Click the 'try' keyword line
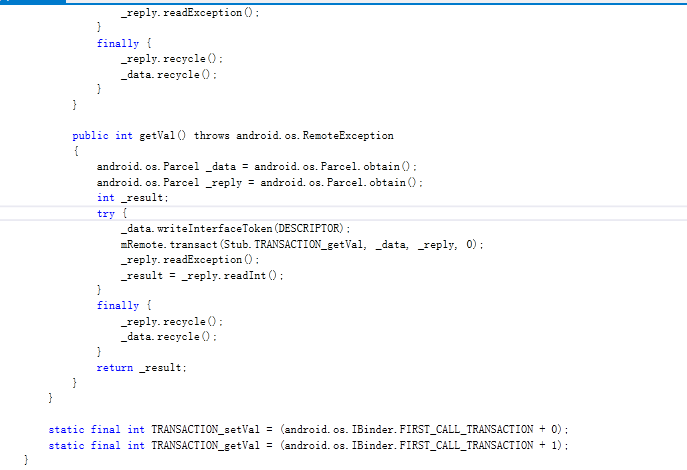Screen dimensions: 687x470 [112, 213]
